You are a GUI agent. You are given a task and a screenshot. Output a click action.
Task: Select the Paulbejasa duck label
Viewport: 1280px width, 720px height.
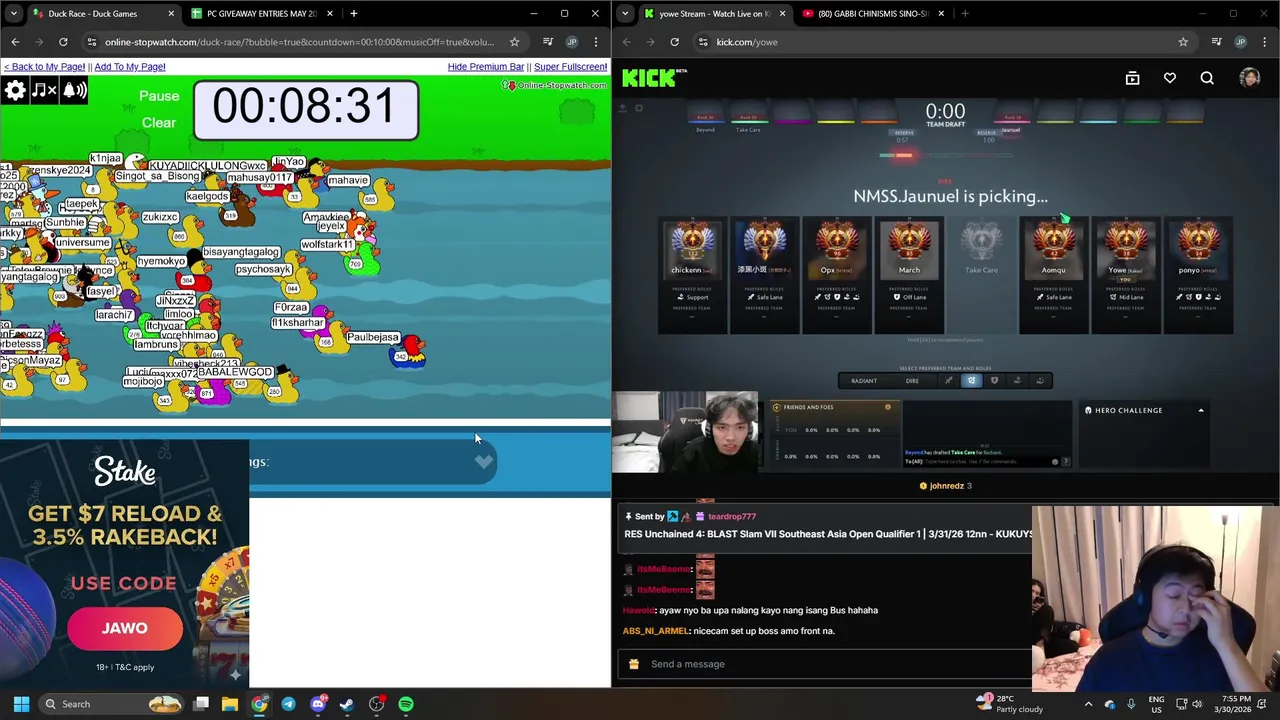pos(373,338)
